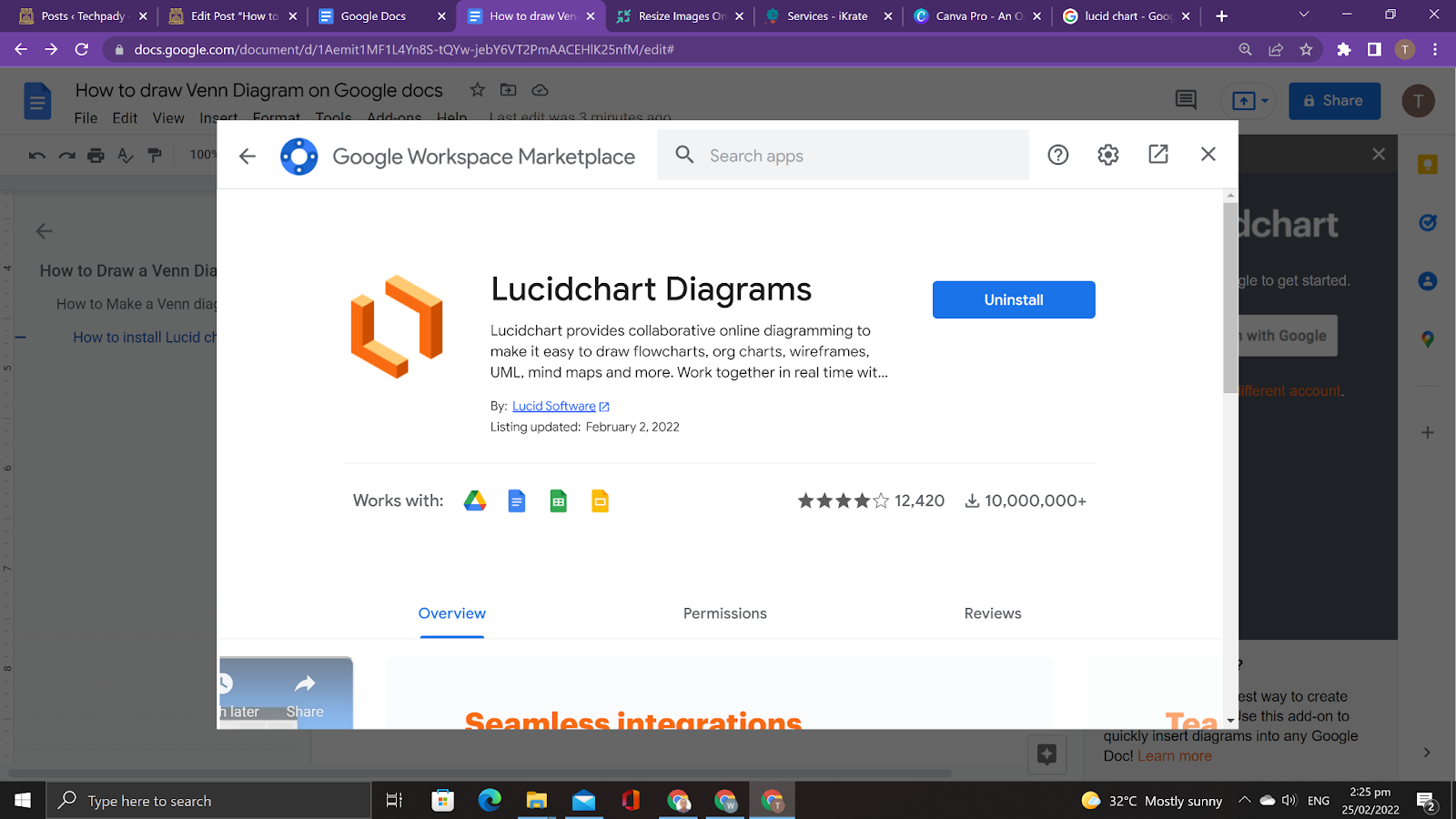Screen dimensions: 1456x819
Task: Open Chrome extensions puzzle icon
Action: 1343,49
